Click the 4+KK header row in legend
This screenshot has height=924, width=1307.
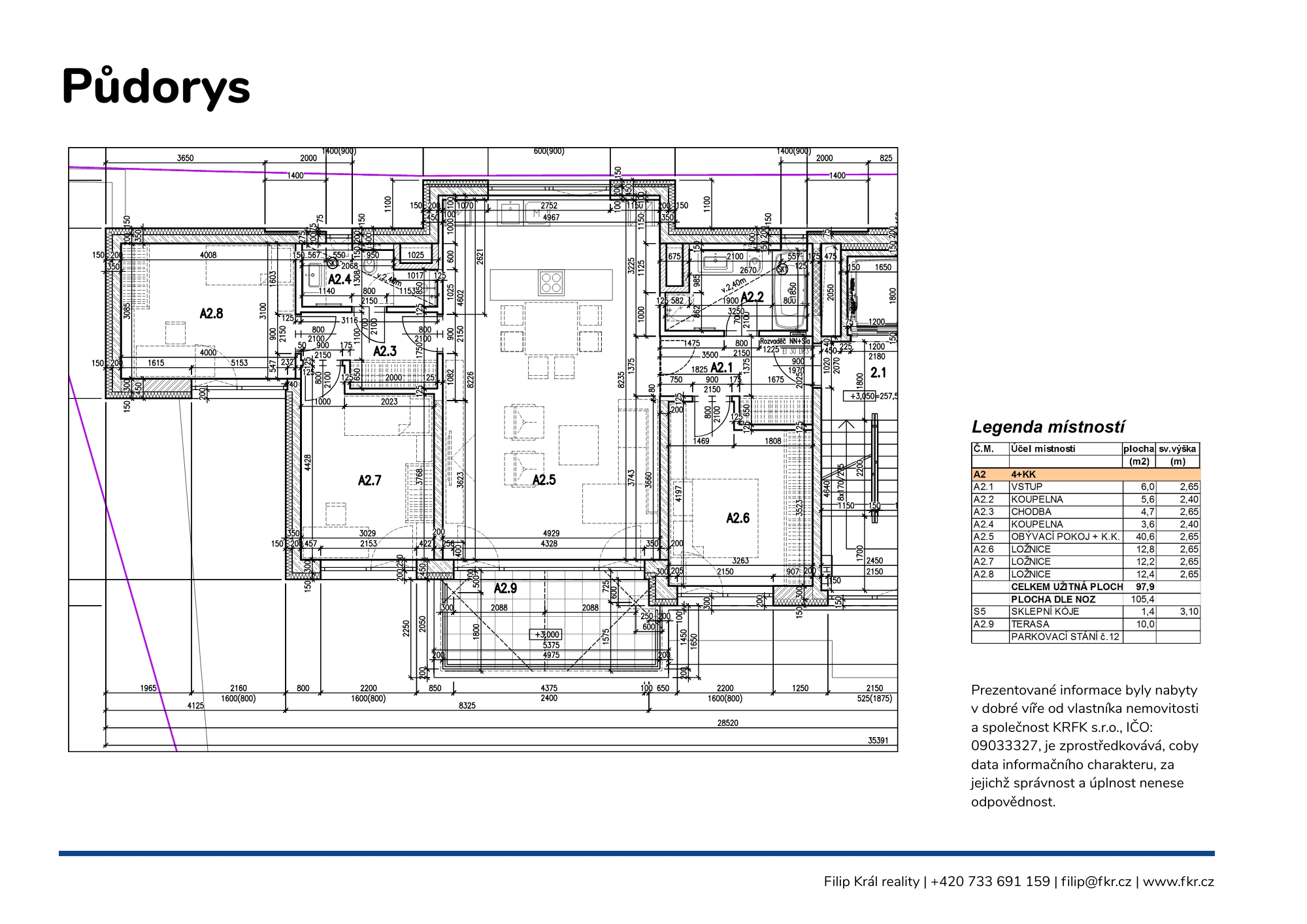click(1085, 474)
